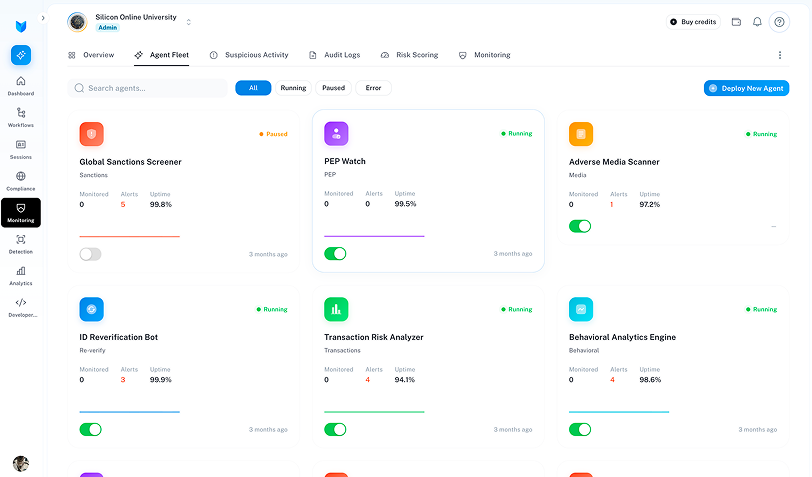Viewport: 812px width, 477px height.
Task: Click Admin role badge
Action: 108,27
